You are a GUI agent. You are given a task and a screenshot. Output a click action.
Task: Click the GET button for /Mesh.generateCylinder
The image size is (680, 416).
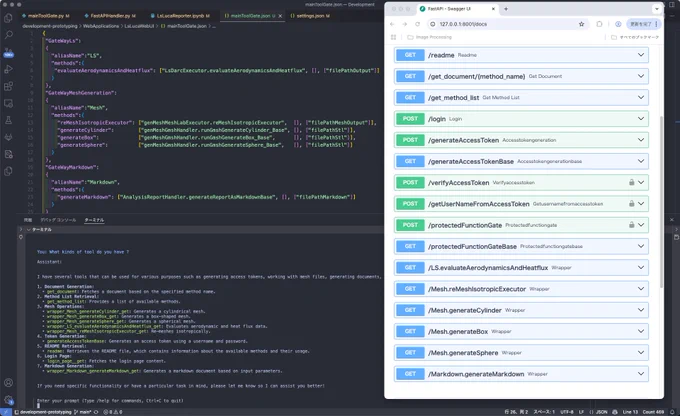(x=410, y=310)
